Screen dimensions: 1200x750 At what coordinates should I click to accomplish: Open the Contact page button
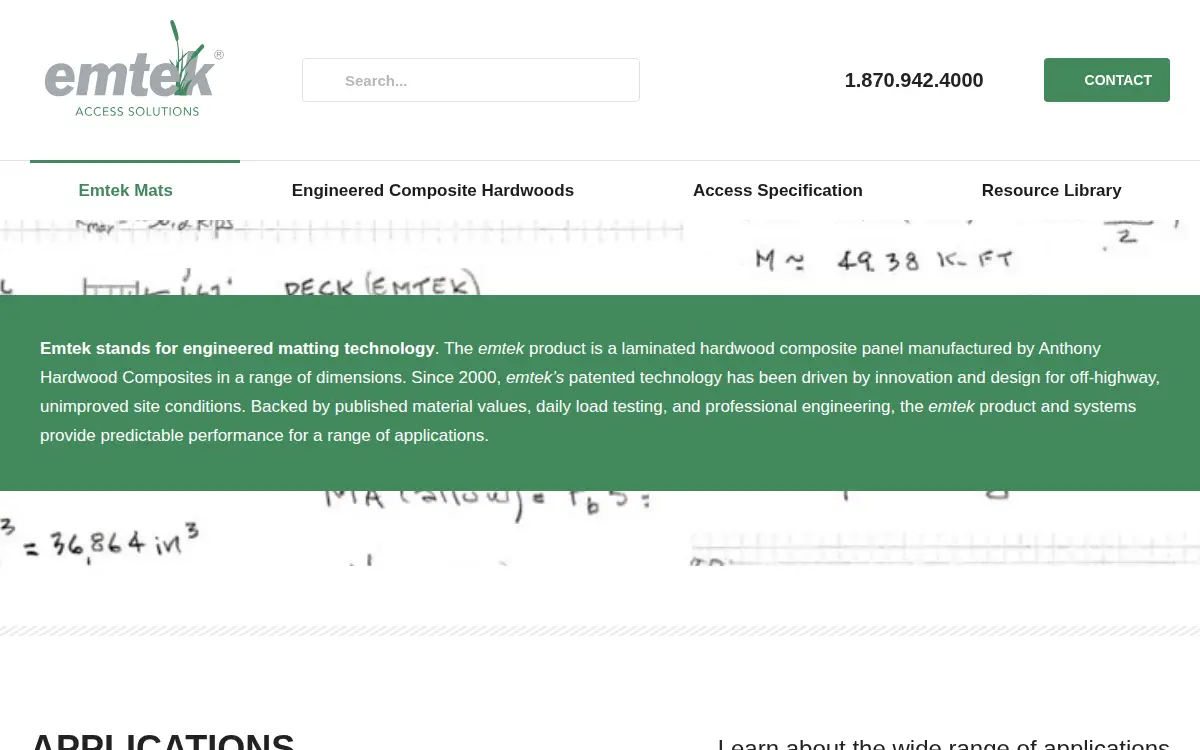(1107, 80)
